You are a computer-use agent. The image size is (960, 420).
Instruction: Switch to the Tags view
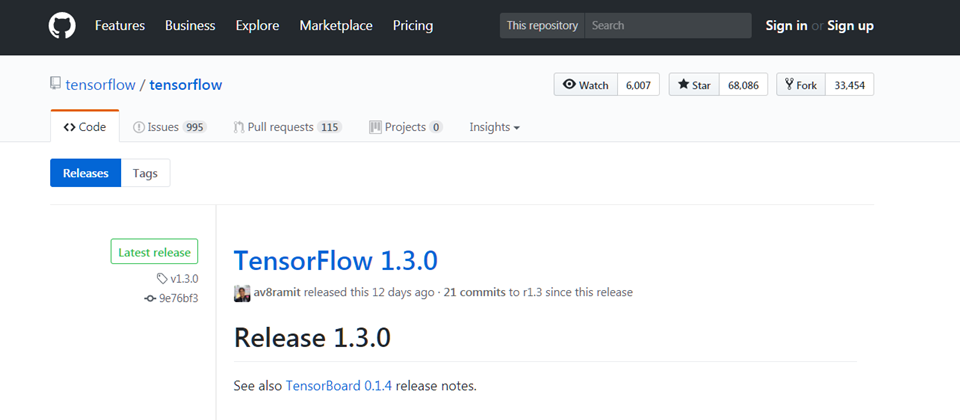(x=145, y=173)
